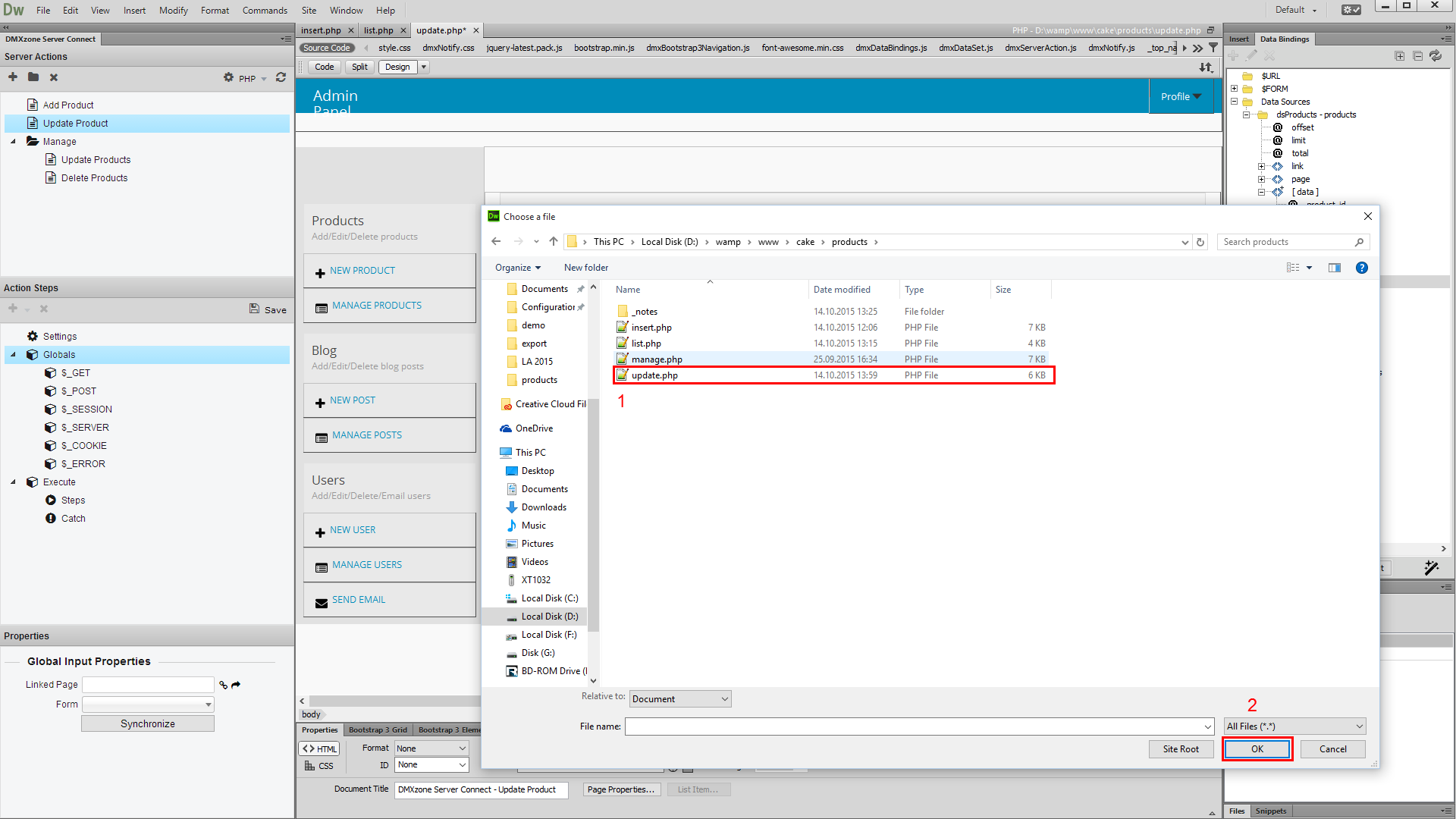Image resolution: width=1456 pixels, height=819 pixels.
Task: Go up one folder level in file dialog
Action: click(554, 242)
